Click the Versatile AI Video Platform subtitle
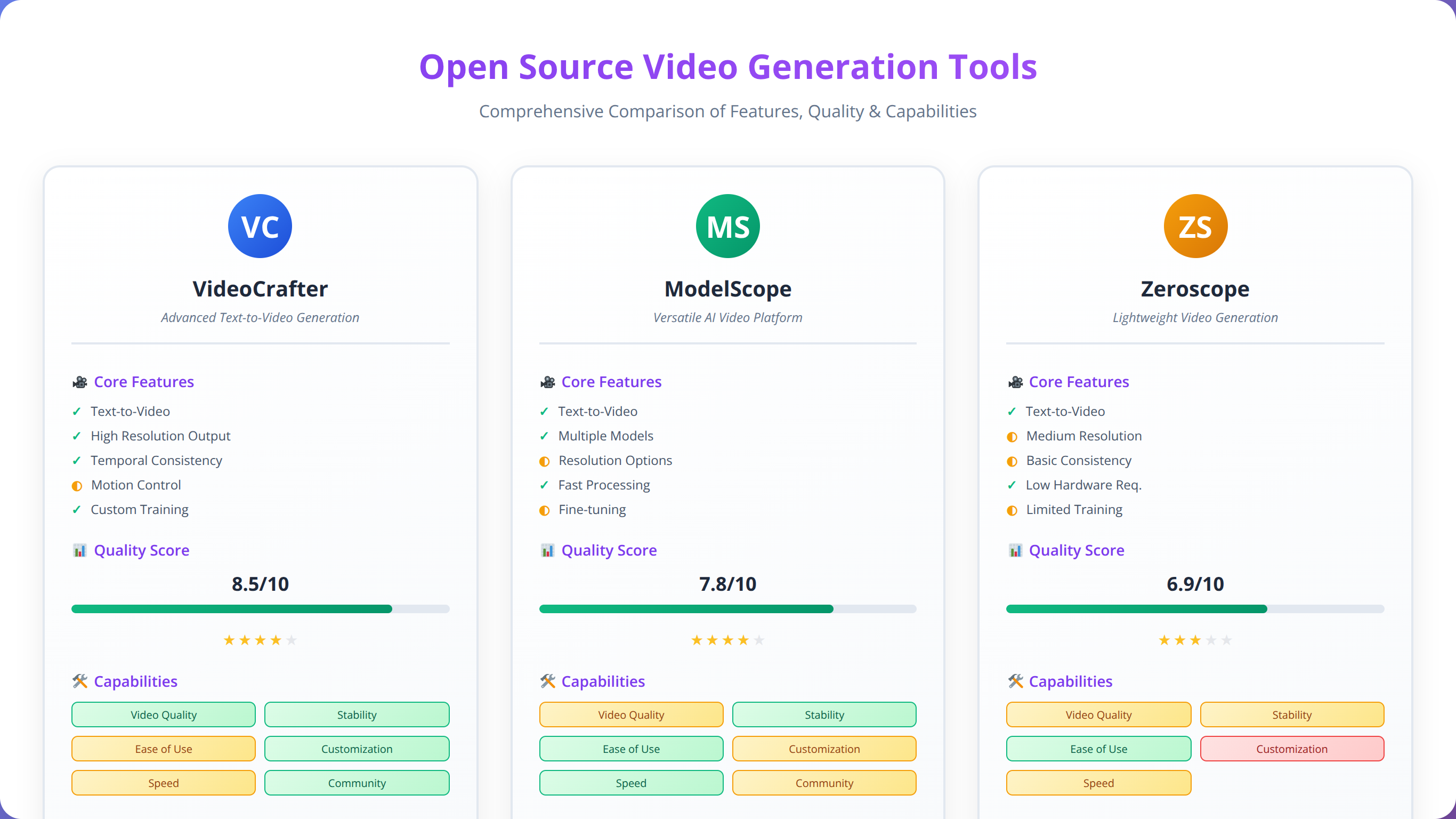The width and height of the screenshot is (1456, 819). (x=727, y=318)
